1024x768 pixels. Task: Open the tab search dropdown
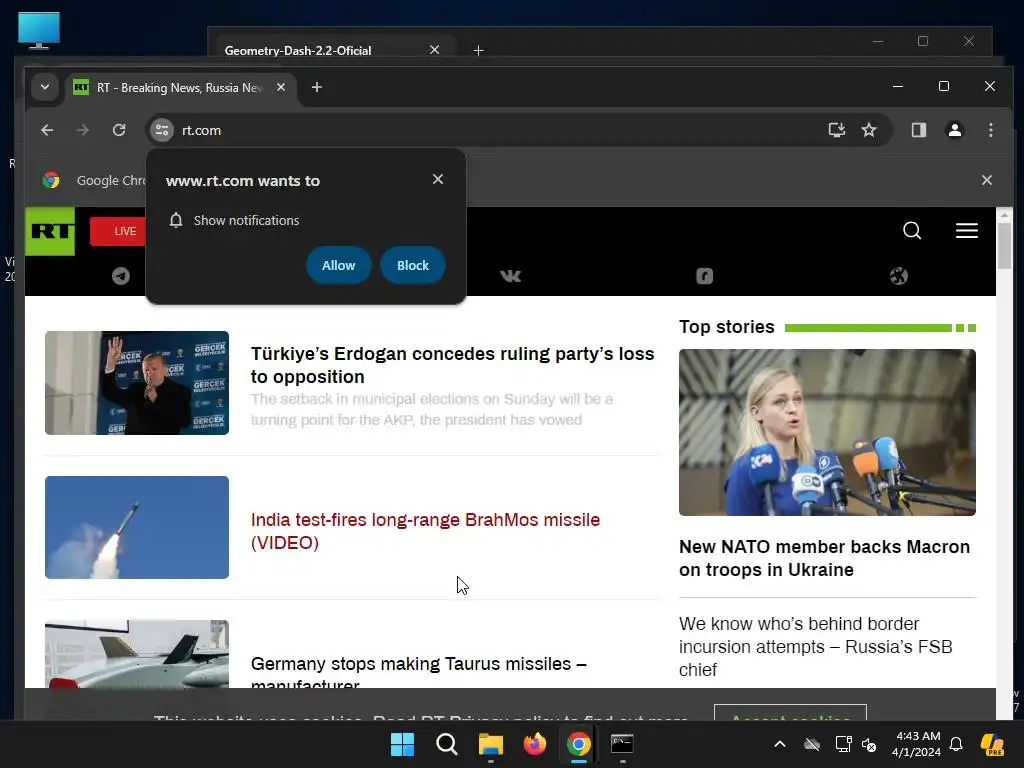coord(44,87)
